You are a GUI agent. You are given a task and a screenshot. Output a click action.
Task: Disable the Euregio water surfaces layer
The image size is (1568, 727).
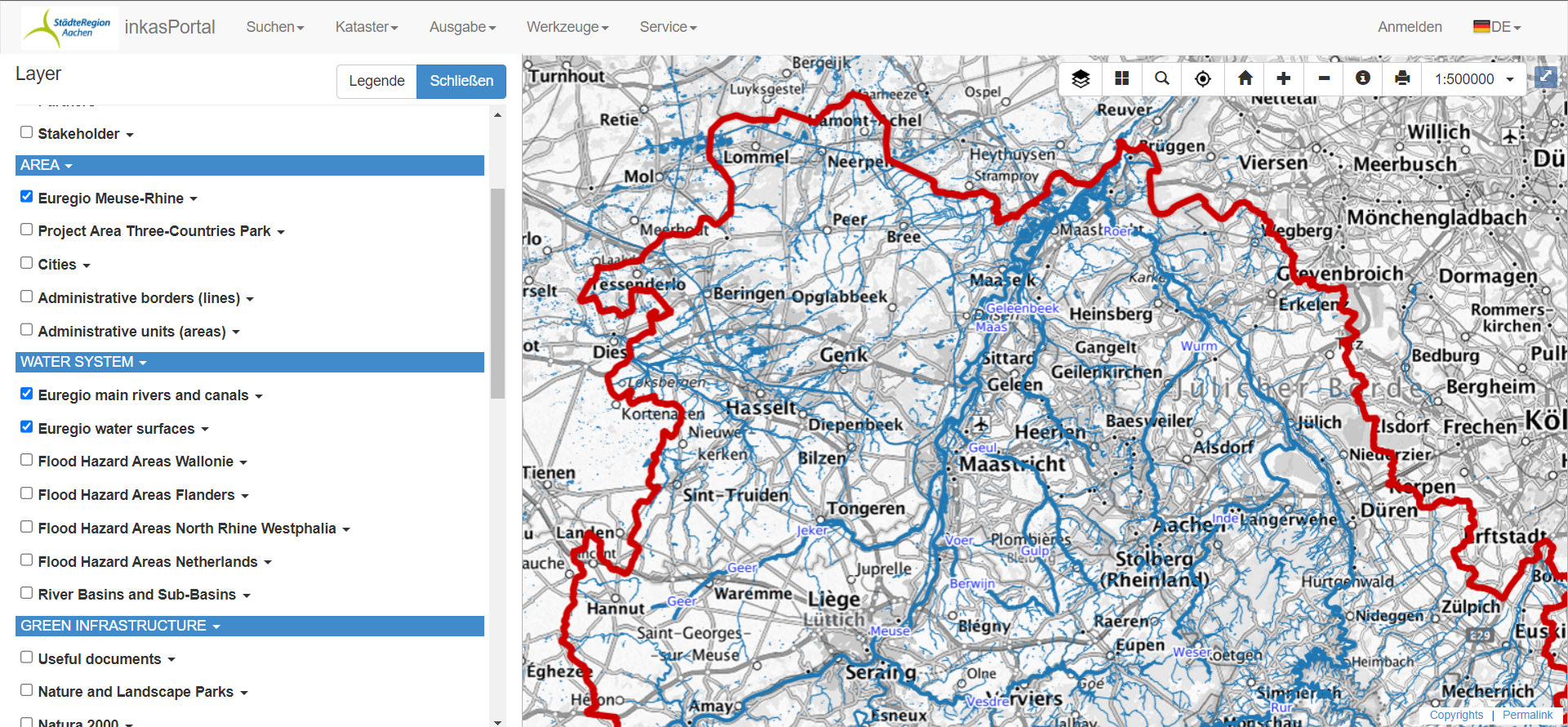[27, 427]
